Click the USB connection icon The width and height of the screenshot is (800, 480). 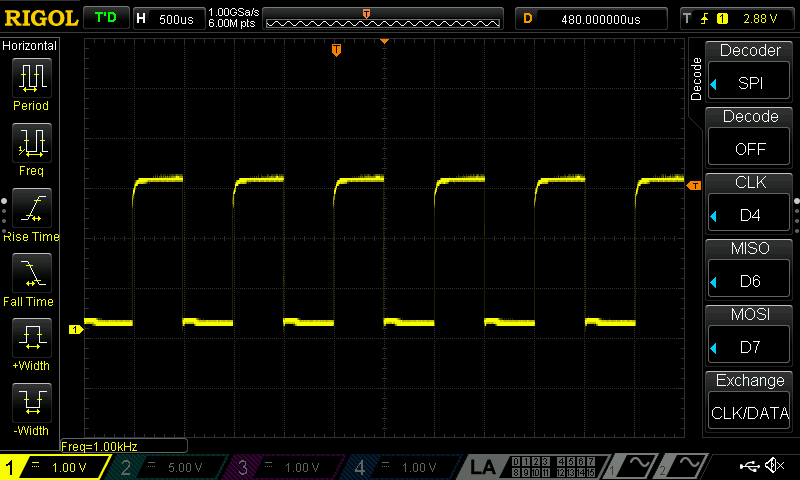[750, 466]
